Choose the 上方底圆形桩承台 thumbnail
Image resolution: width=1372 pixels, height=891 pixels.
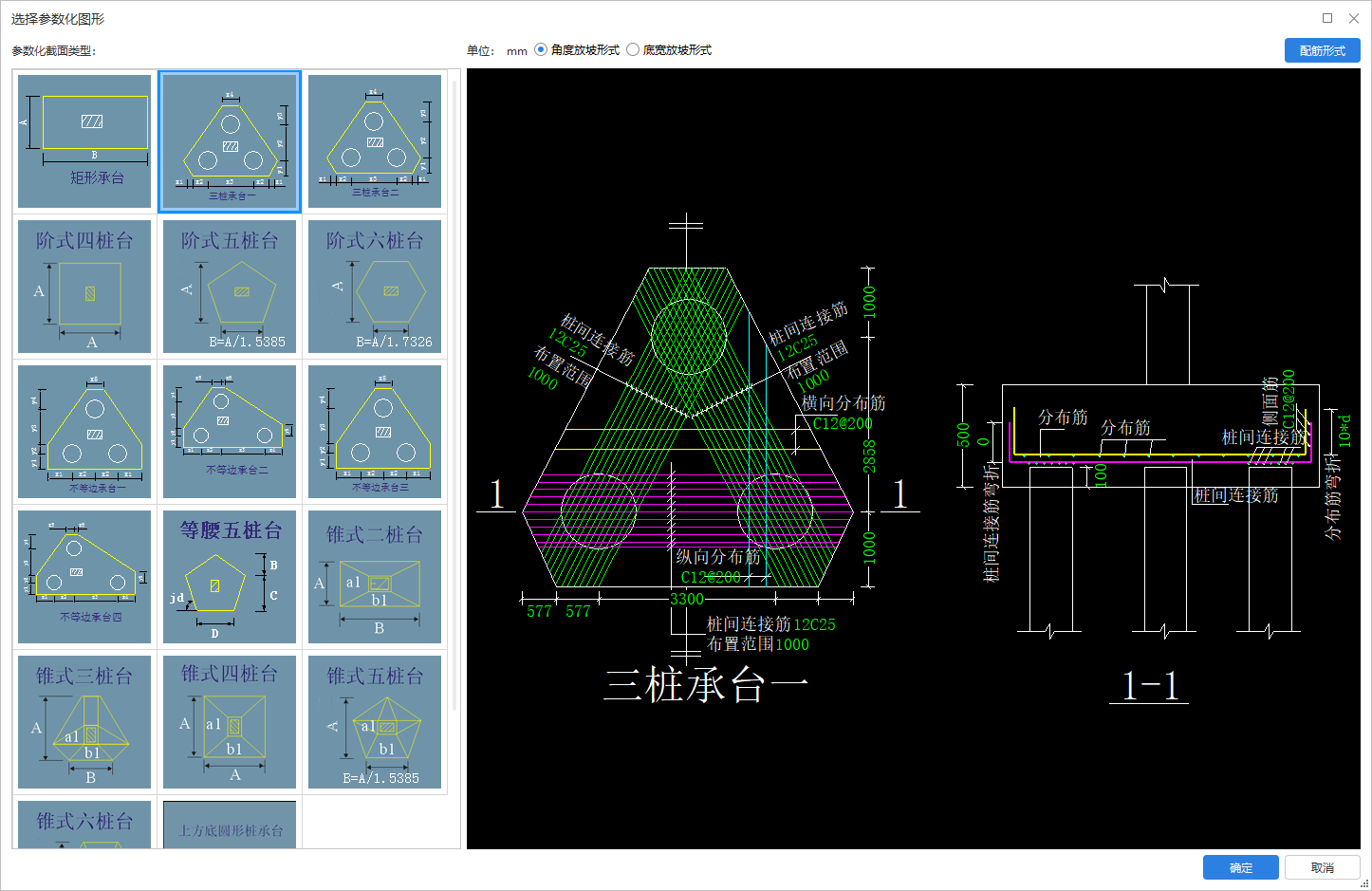(230, 825)
